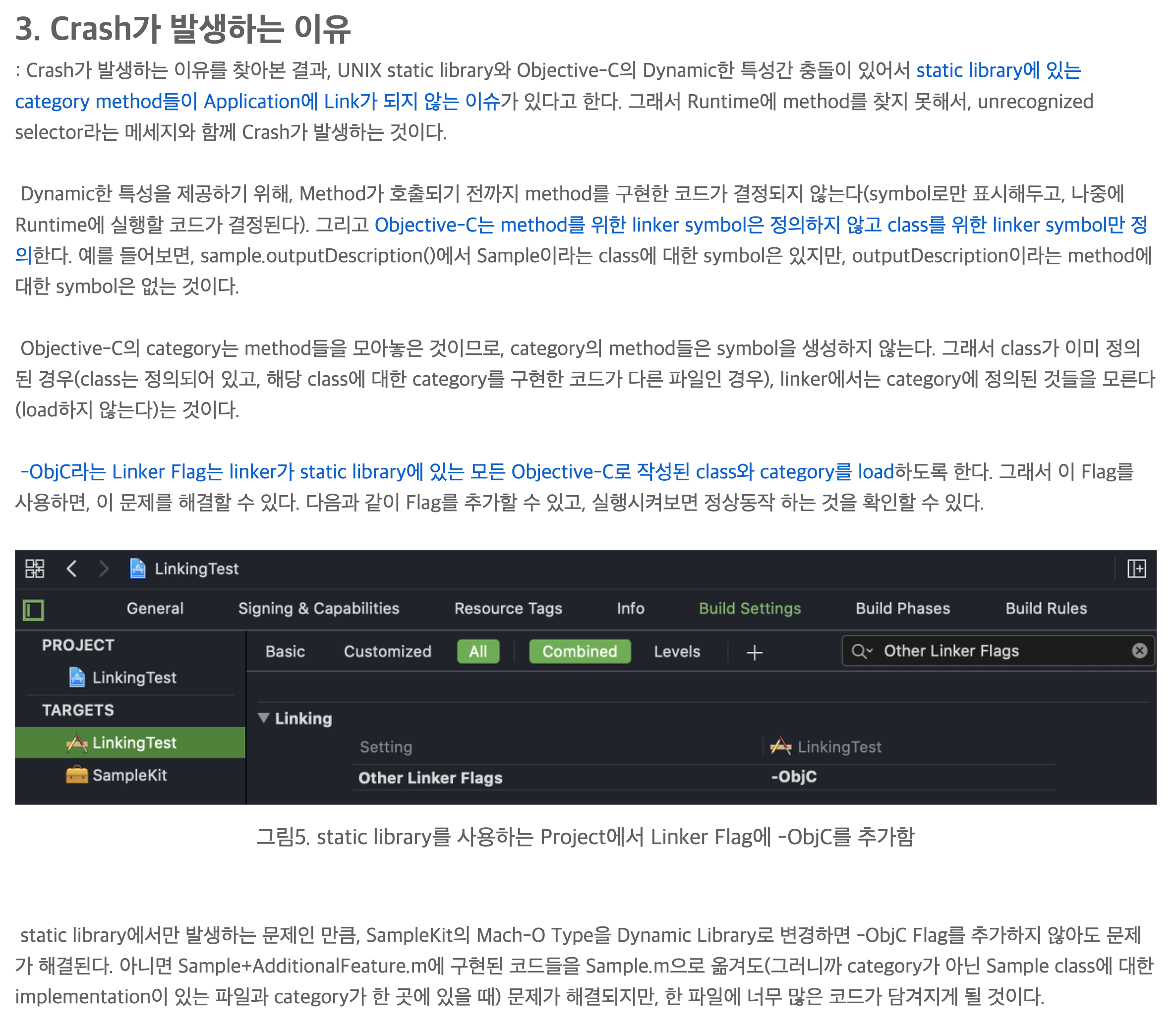Hide the project targets sidebar panel icon
The width and height of the screenshot is (1176, 1029).
click(x=33, y=609)
